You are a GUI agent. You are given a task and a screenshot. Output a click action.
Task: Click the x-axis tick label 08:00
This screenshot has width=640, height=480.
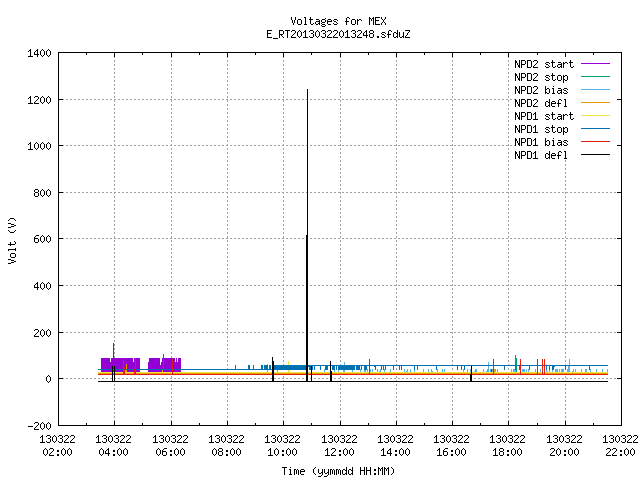point(226,452)
